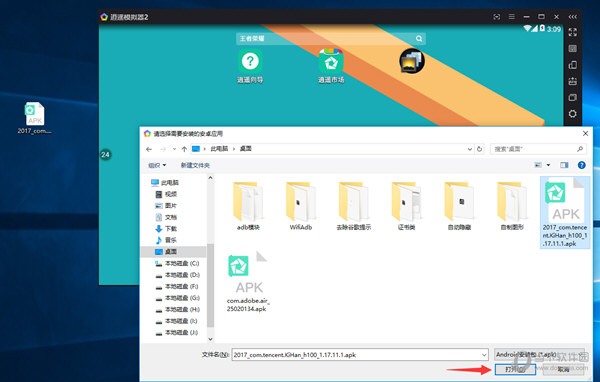Click the APK install icon in emulator sidebar
This screenshot has width=600, height=382.
point(572,81)
